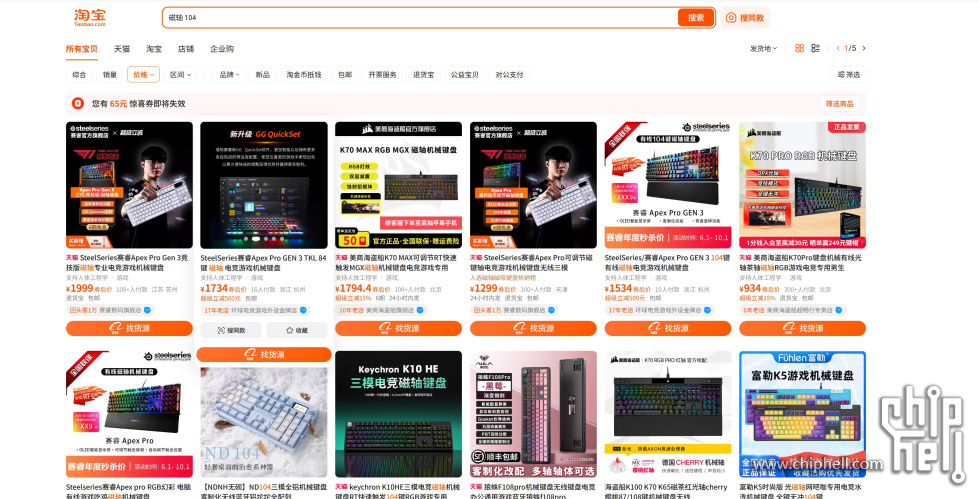979x499 pixels.
Task: Click filter icon 筛选 at right
Action: coord(849,74)
